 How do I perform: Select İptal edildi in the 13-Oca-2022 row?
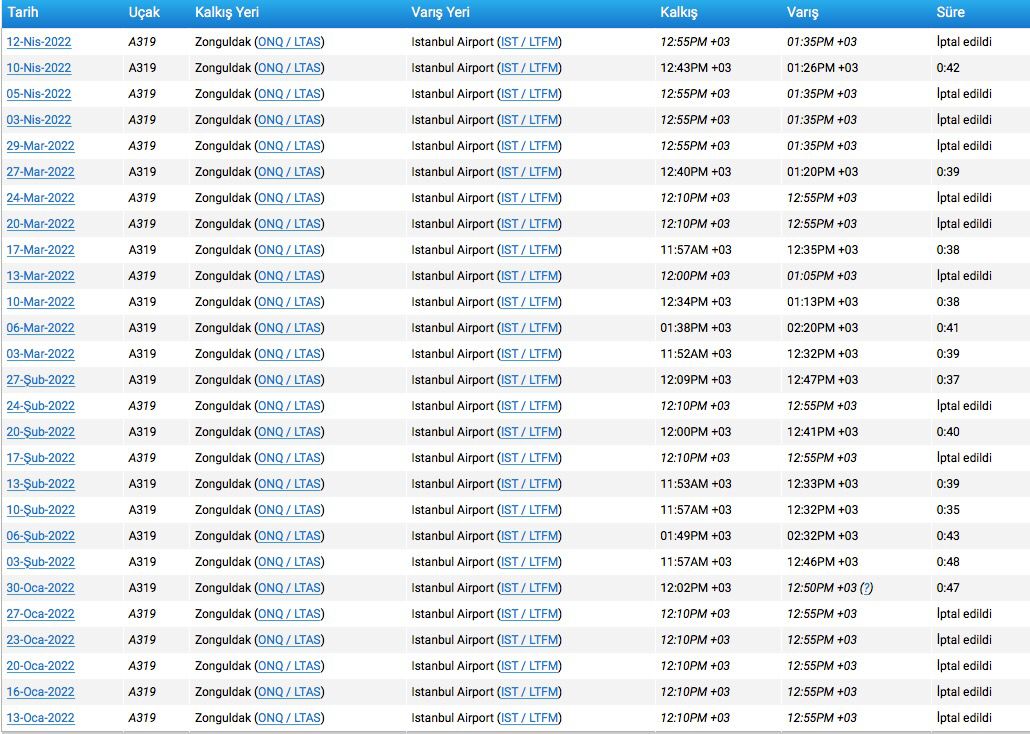(964, 718)
